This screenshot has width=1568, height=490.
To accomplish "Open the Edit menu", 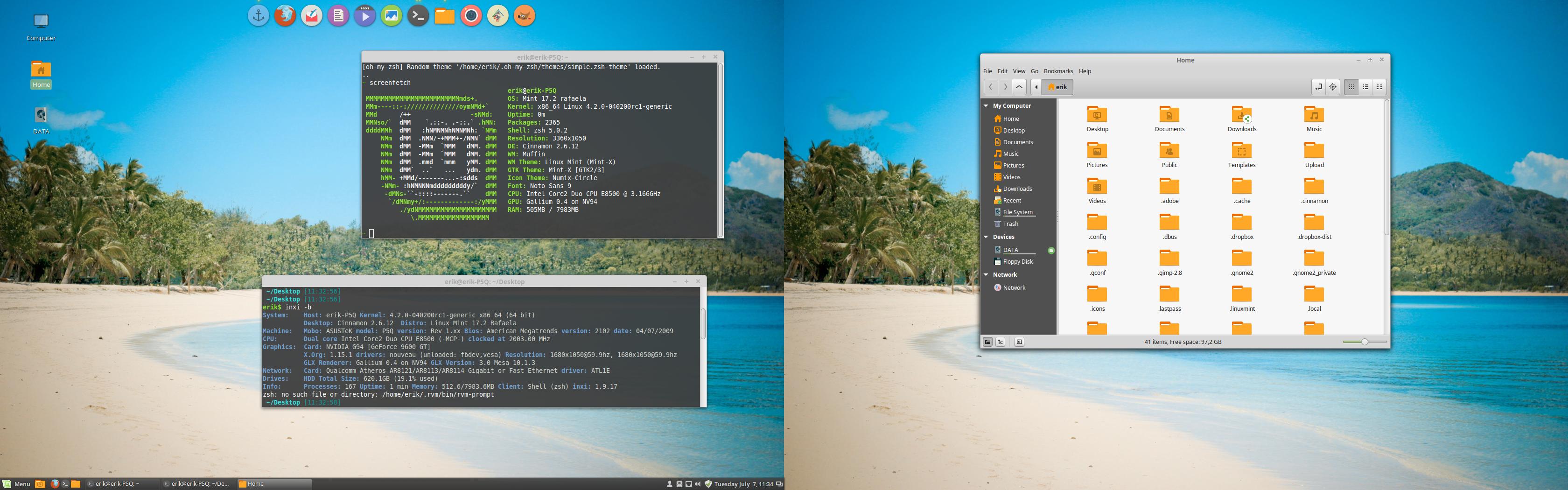I will pyautogui.click(x=1002, y=71).
